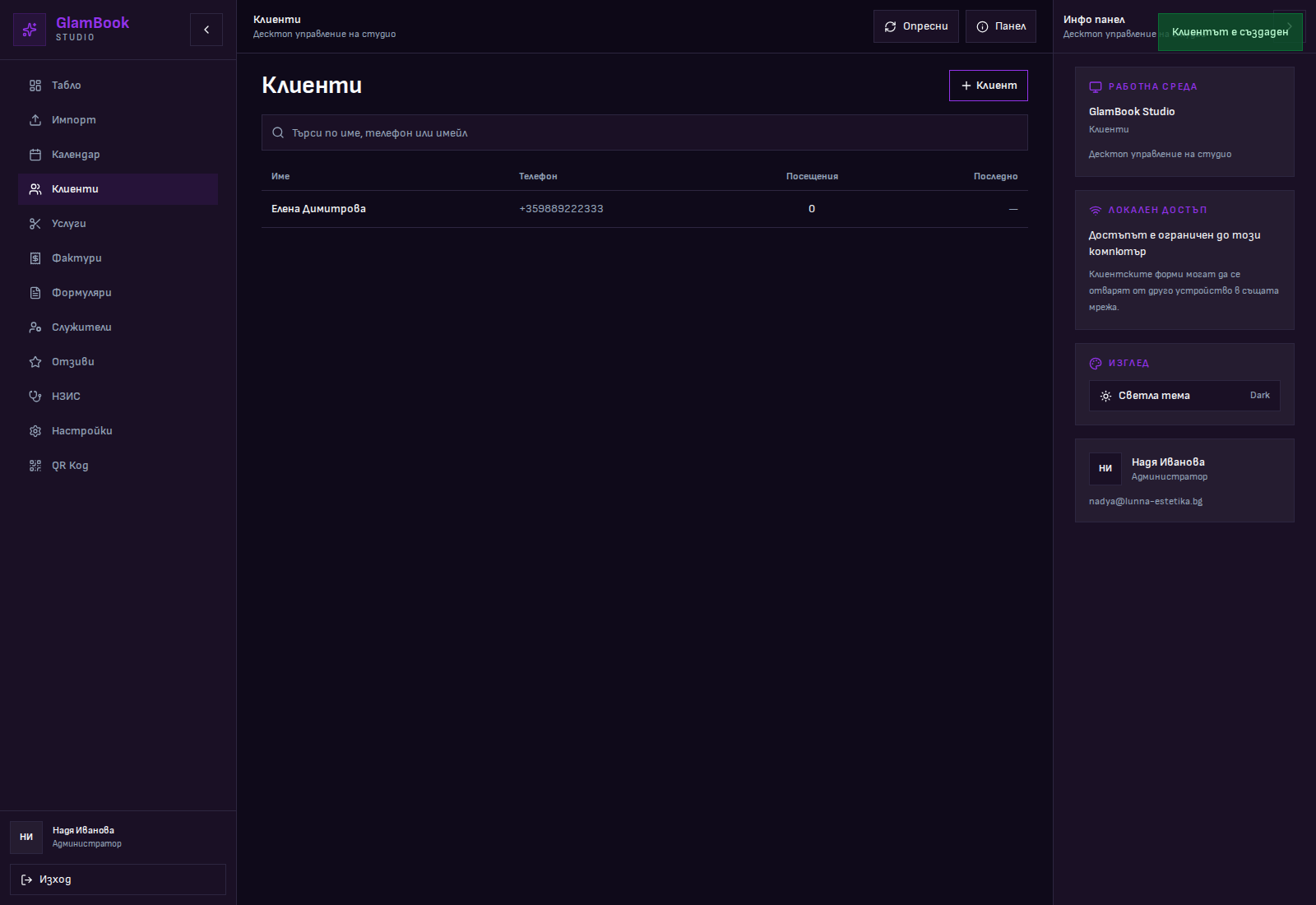The width and height of the screenshot is (1316, 905).
Task: Click the НЗИС stethoscope icon
Action: [x=35, y=397]
